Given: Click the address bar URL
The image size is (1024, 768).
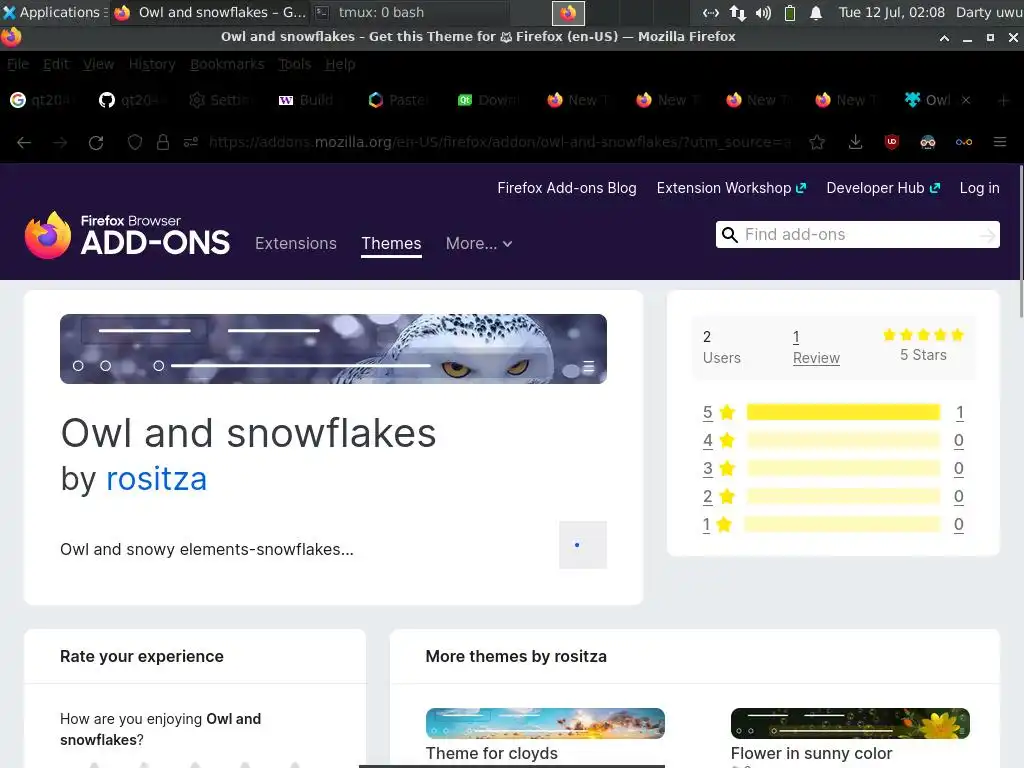Looking at the screenshot, I should pos(500,142).
